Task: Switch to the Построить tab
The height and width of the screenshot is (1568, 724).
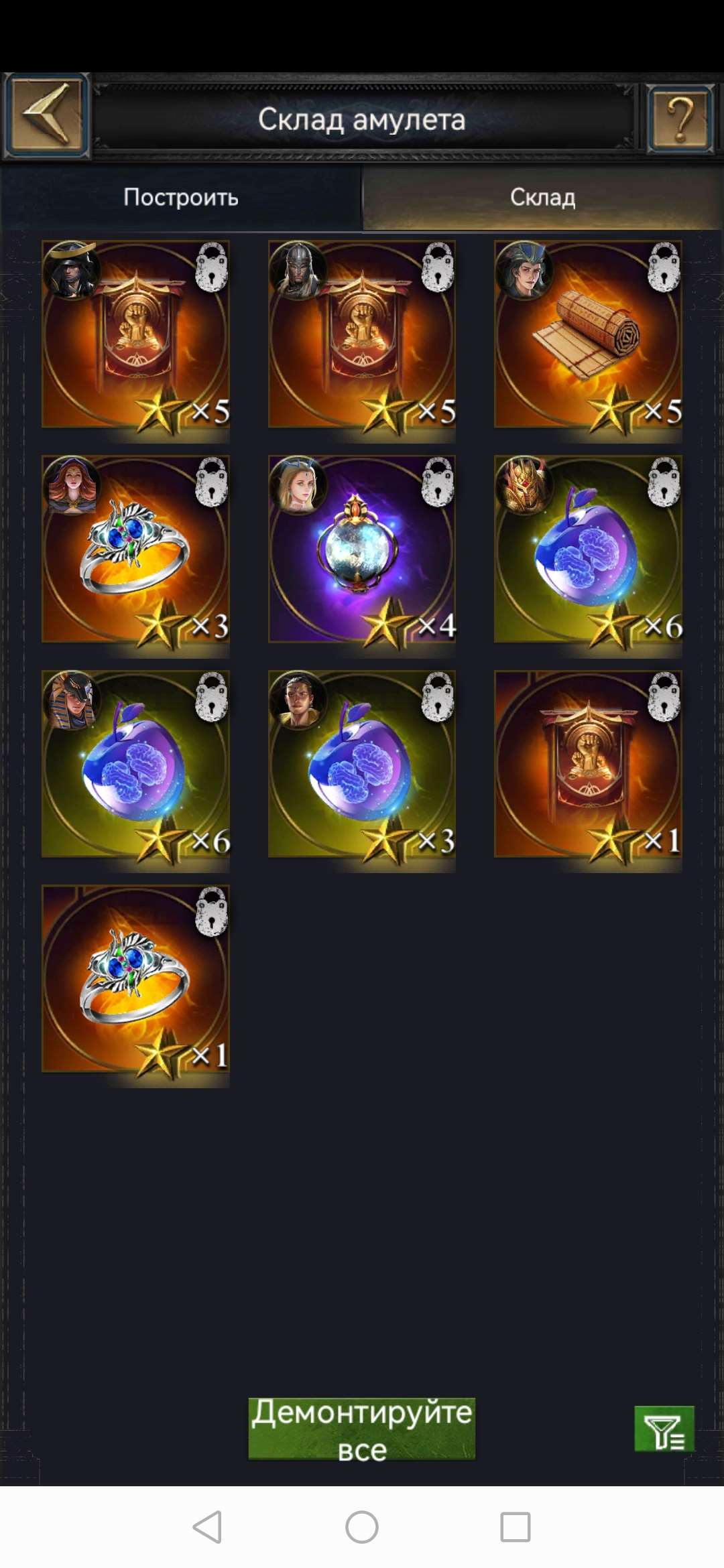Action: click(181, 198)
